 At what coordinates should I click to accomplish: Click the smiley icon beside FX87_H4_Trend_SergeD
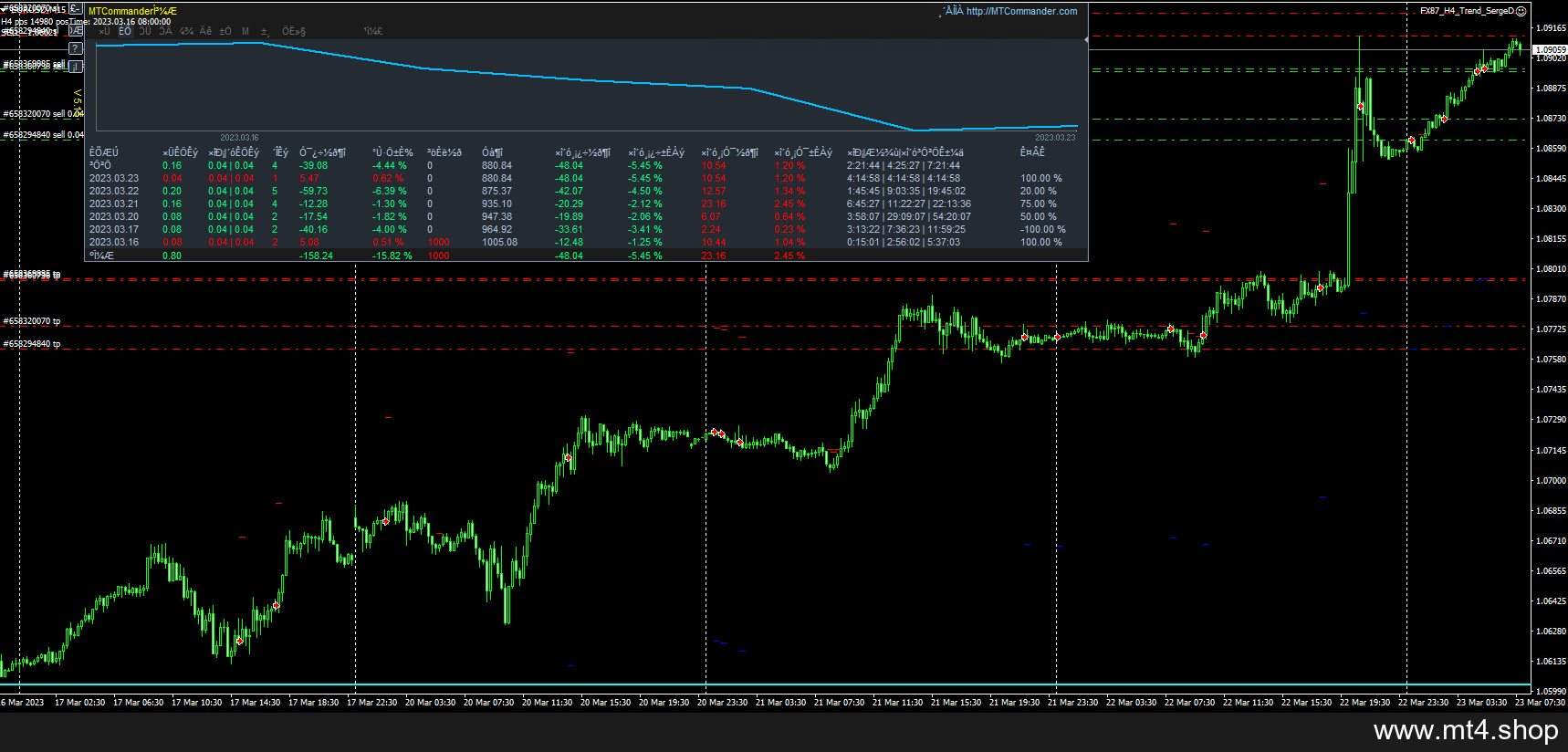pyautogui.click(x=1521, y=11)
